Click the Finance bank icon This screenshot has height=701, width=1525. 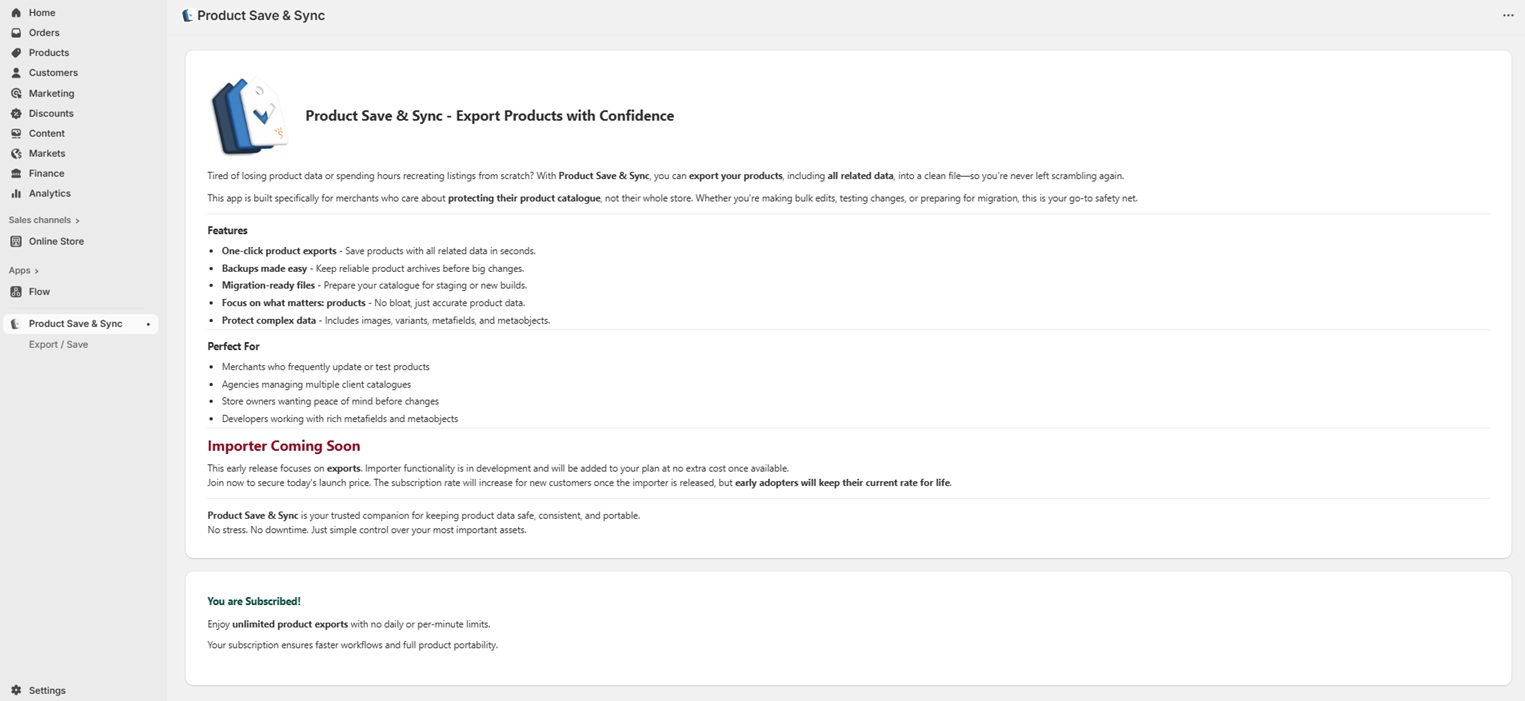pos(16,174)
